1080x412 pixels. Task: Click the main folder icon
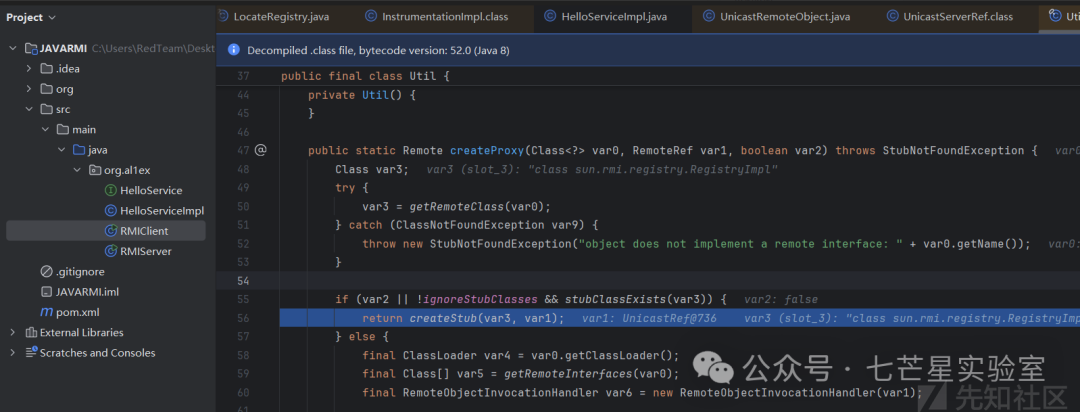63,130
